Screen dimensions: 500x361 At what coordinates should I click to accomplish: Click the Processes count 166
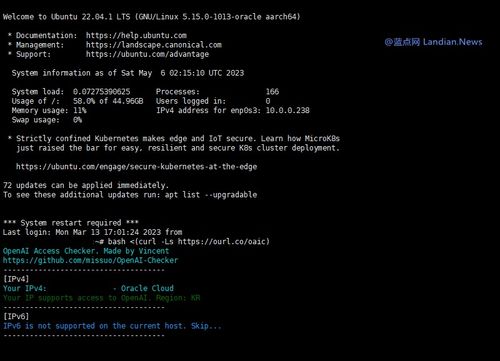[272, 92]
